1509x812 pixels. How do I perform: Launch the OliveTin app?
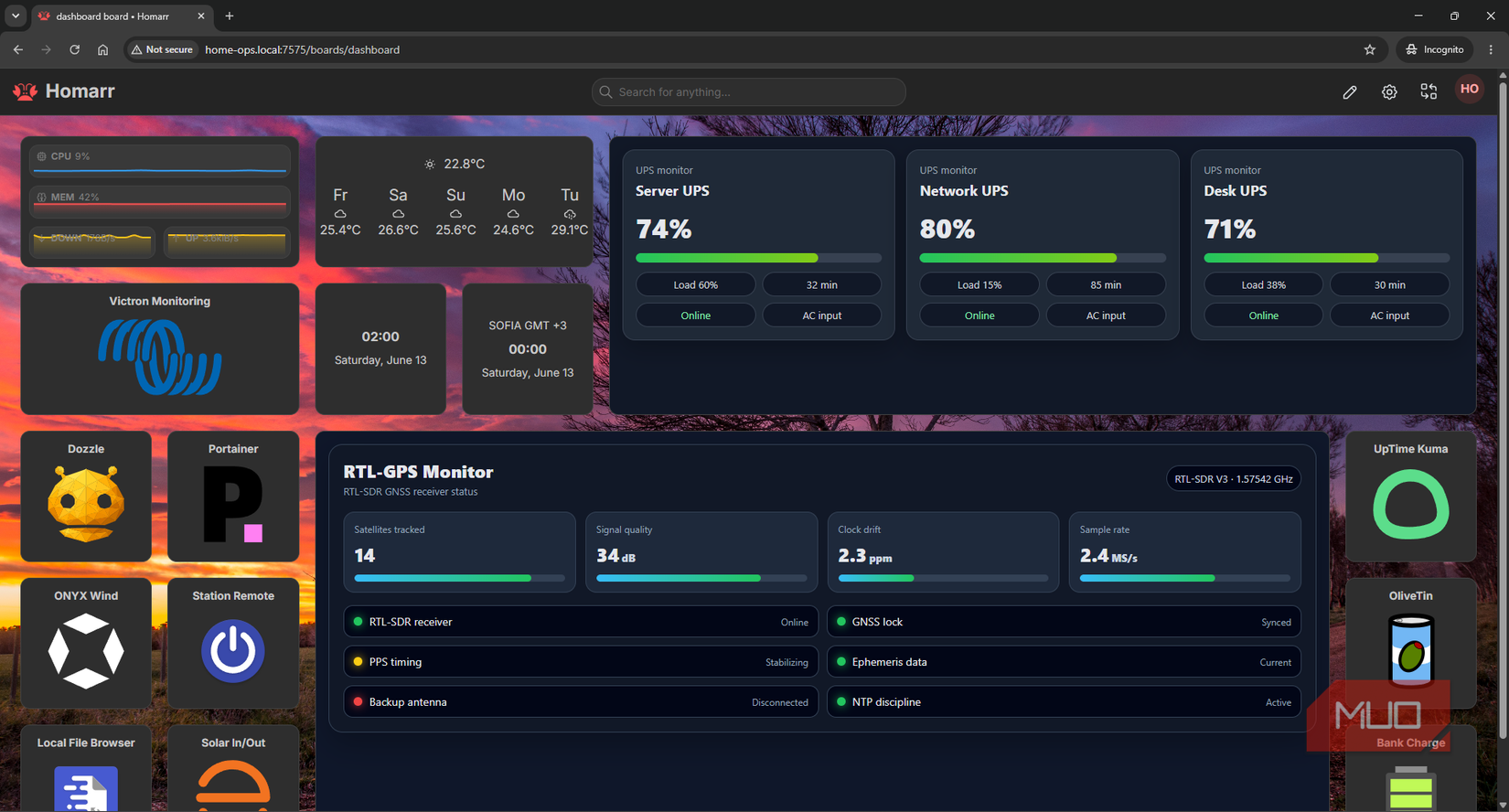1410,643
